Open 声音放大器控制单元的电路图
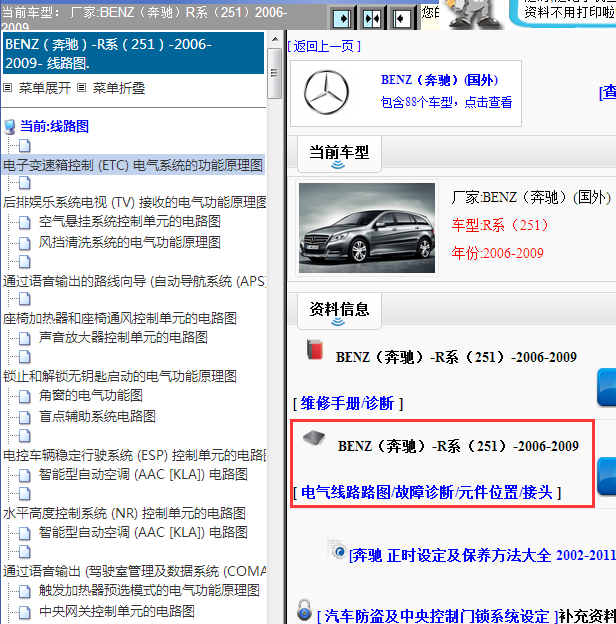The height and width of the screenshot is (624, 616). point(123,338)
